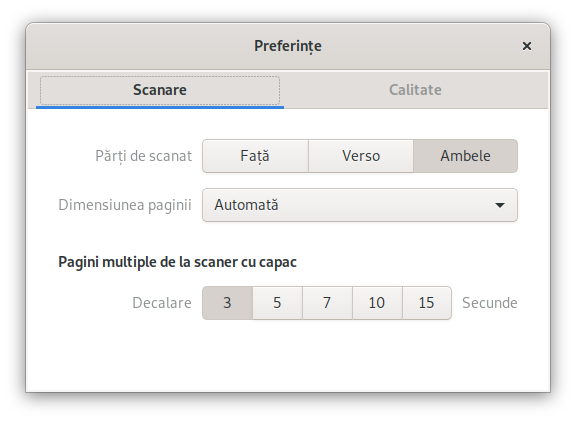The image size is (576, 421).
Task: Set delay to 3 seconds
Action: (227, 303)
